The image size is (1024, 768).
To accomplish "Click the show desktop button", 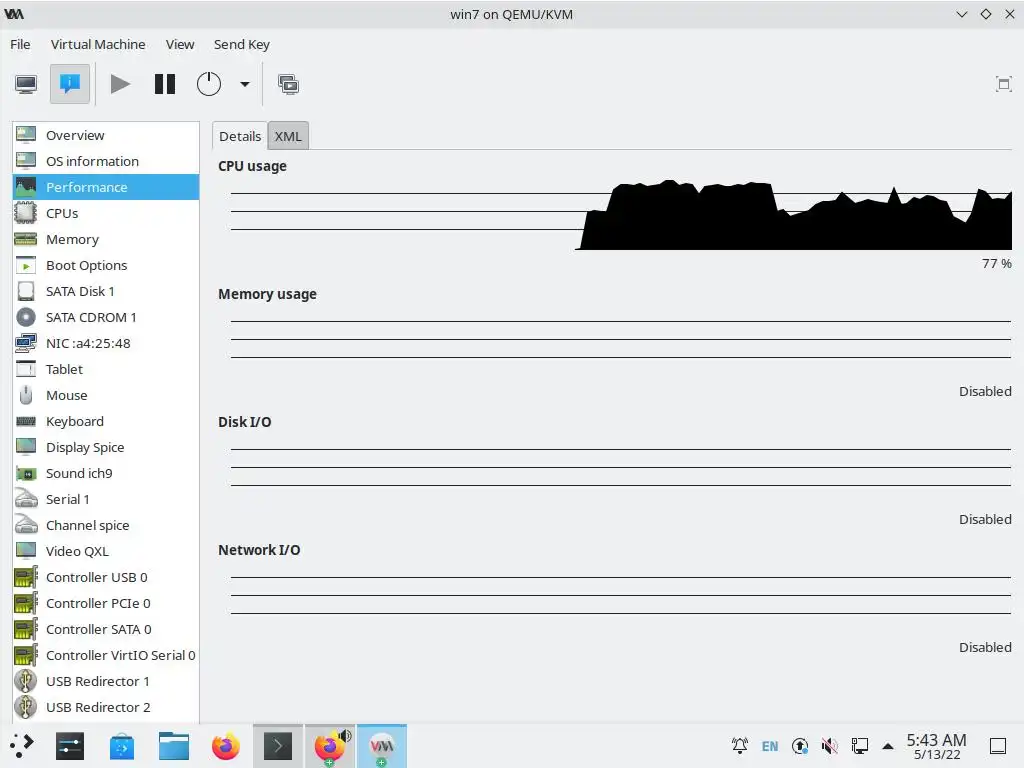I will [x=998, y=746].
